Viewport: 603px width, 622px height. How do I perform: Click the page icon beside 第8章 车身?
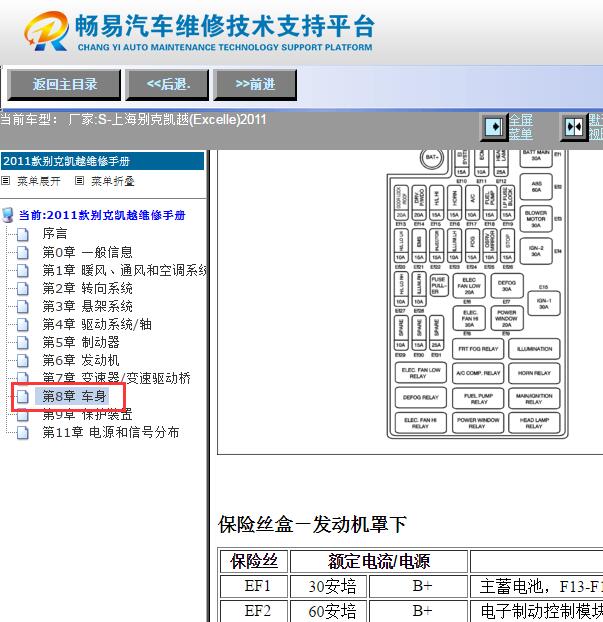tap(23, 396)
